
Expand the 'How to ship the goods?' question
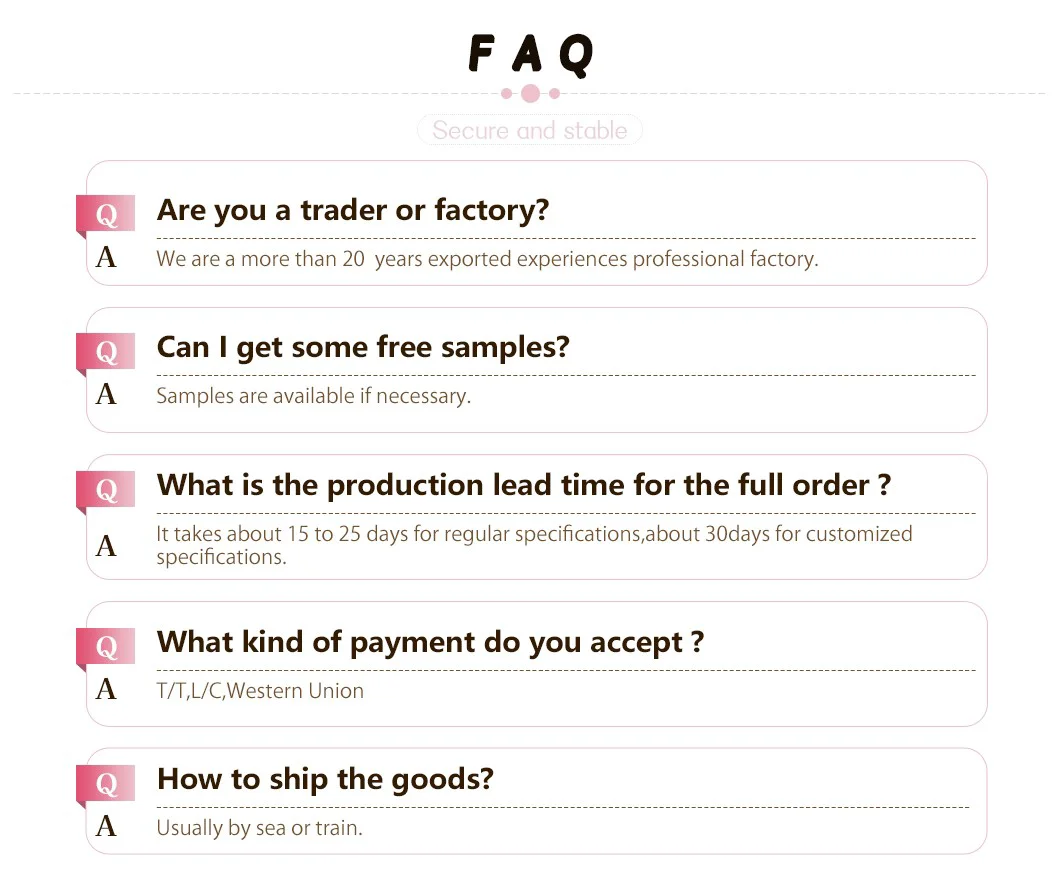pos(325,780)
